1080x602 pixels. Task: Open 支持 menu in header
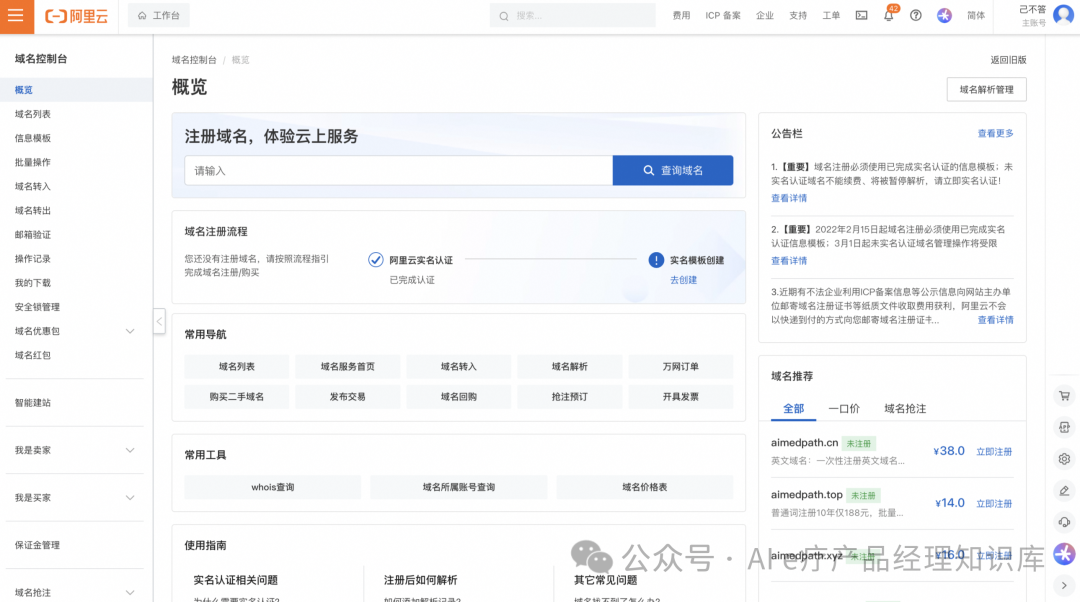(798, 15)
